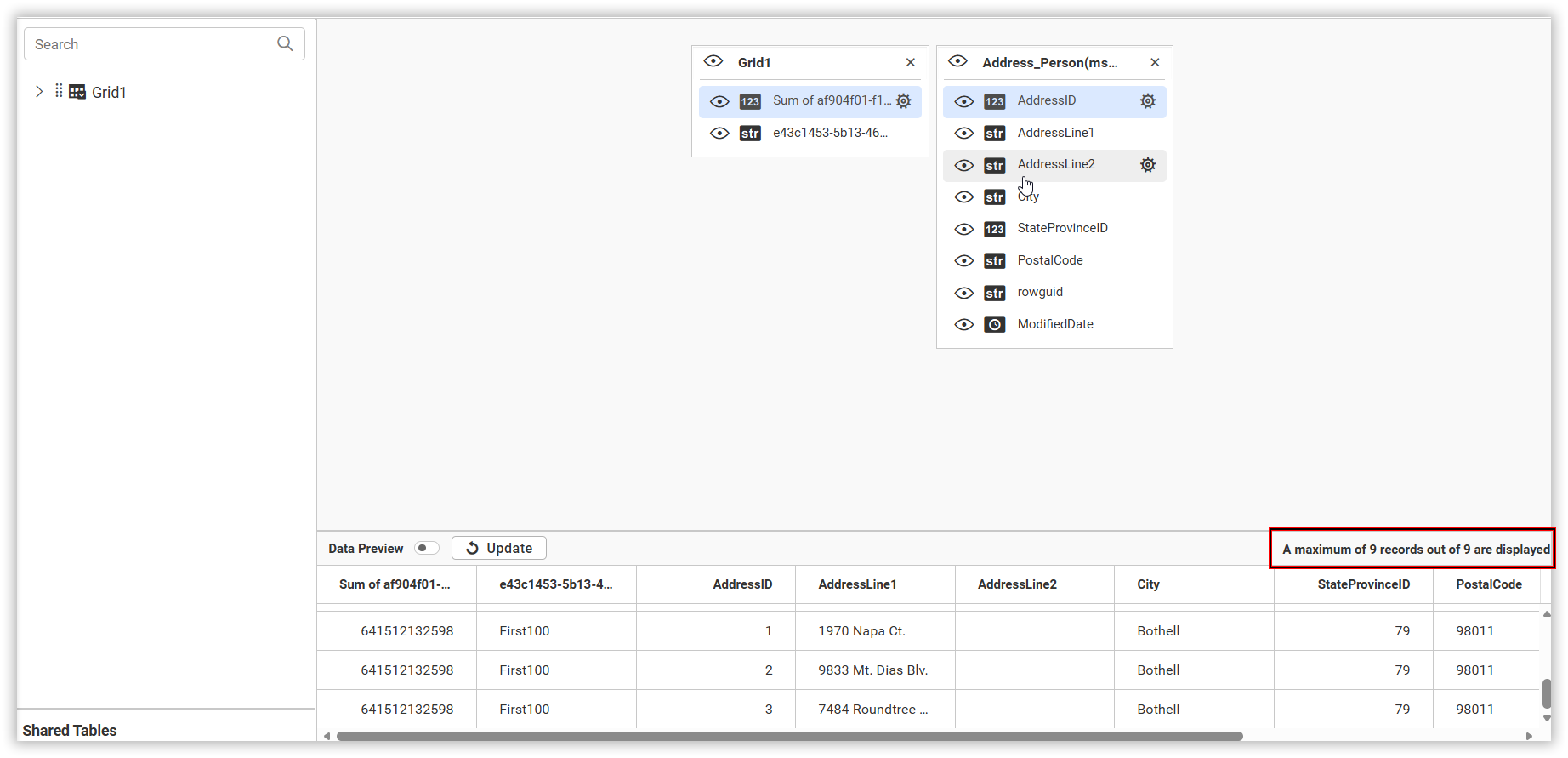The image size is (1568, 758).
Task: Toggle visibility of the Grid1 table card
Action: (713, 61)
